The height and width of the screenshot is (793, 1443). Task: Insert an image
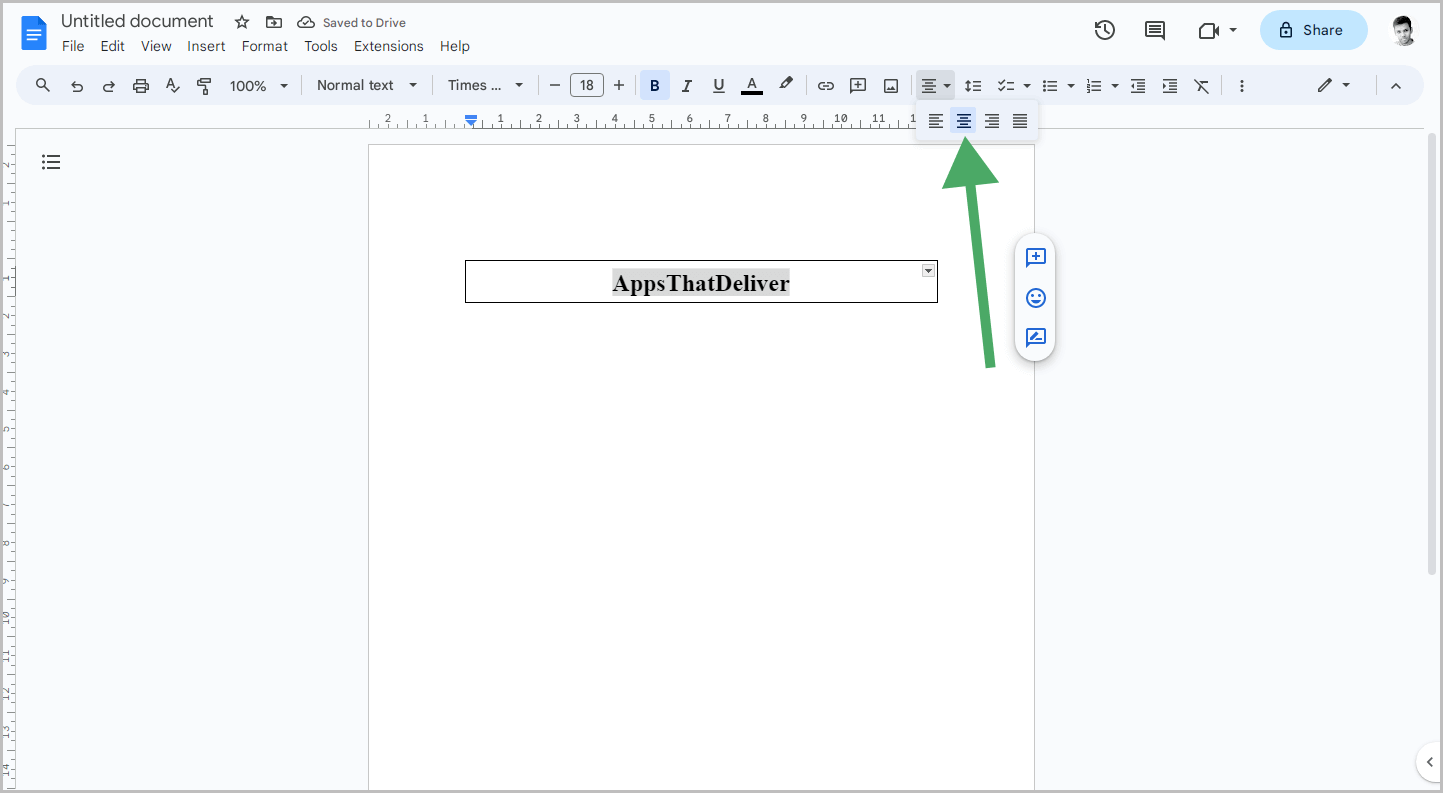890,85
